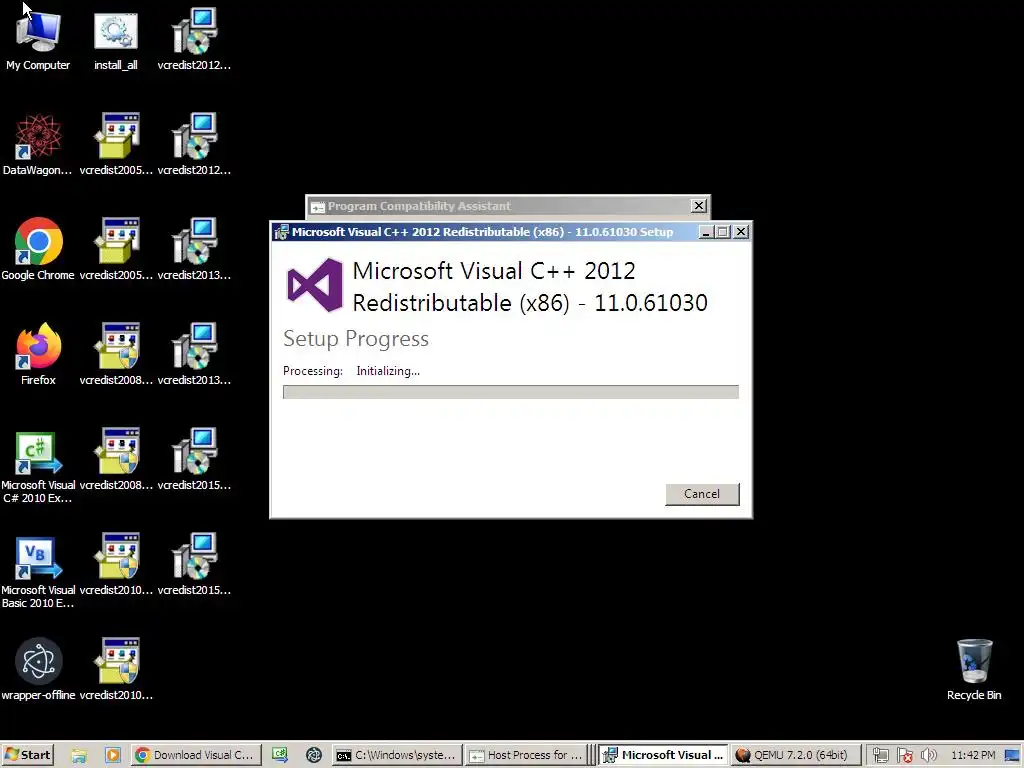Click the 11:42 PM taskbar clock
The height and width of the screenshot is (768, 1024).
click(973, 756)
